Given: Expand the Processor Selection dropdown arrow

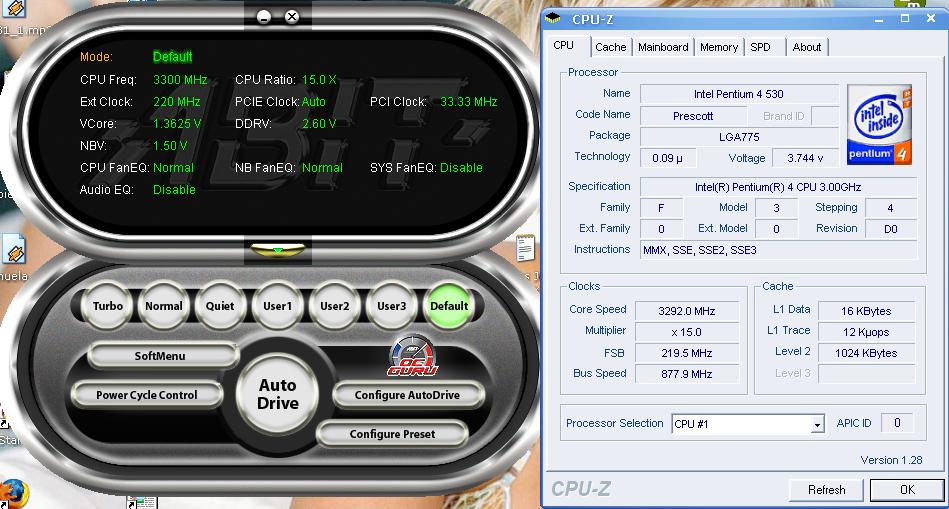Looking at the screenshot, I should (x=817, y=424).
